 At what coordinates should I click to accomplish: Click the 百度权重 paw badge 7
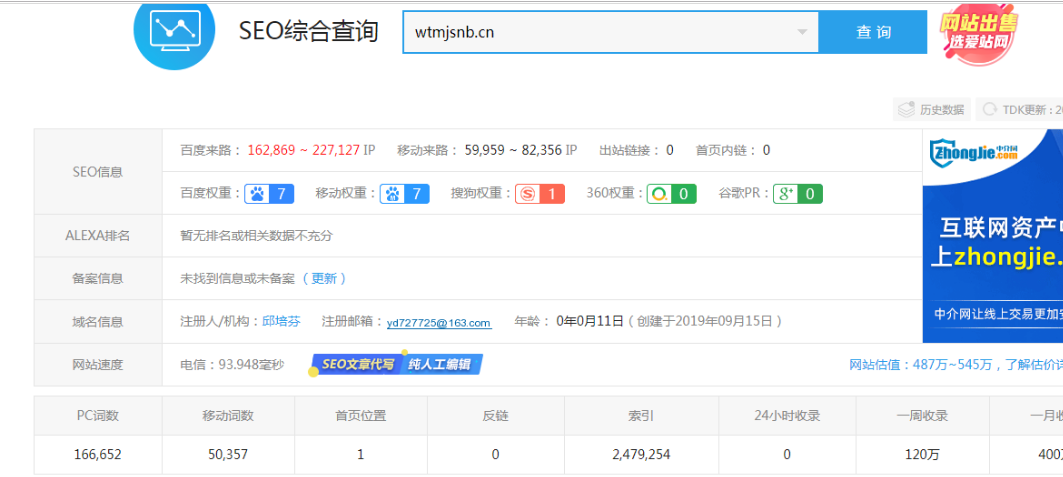(x=269, y=194)
